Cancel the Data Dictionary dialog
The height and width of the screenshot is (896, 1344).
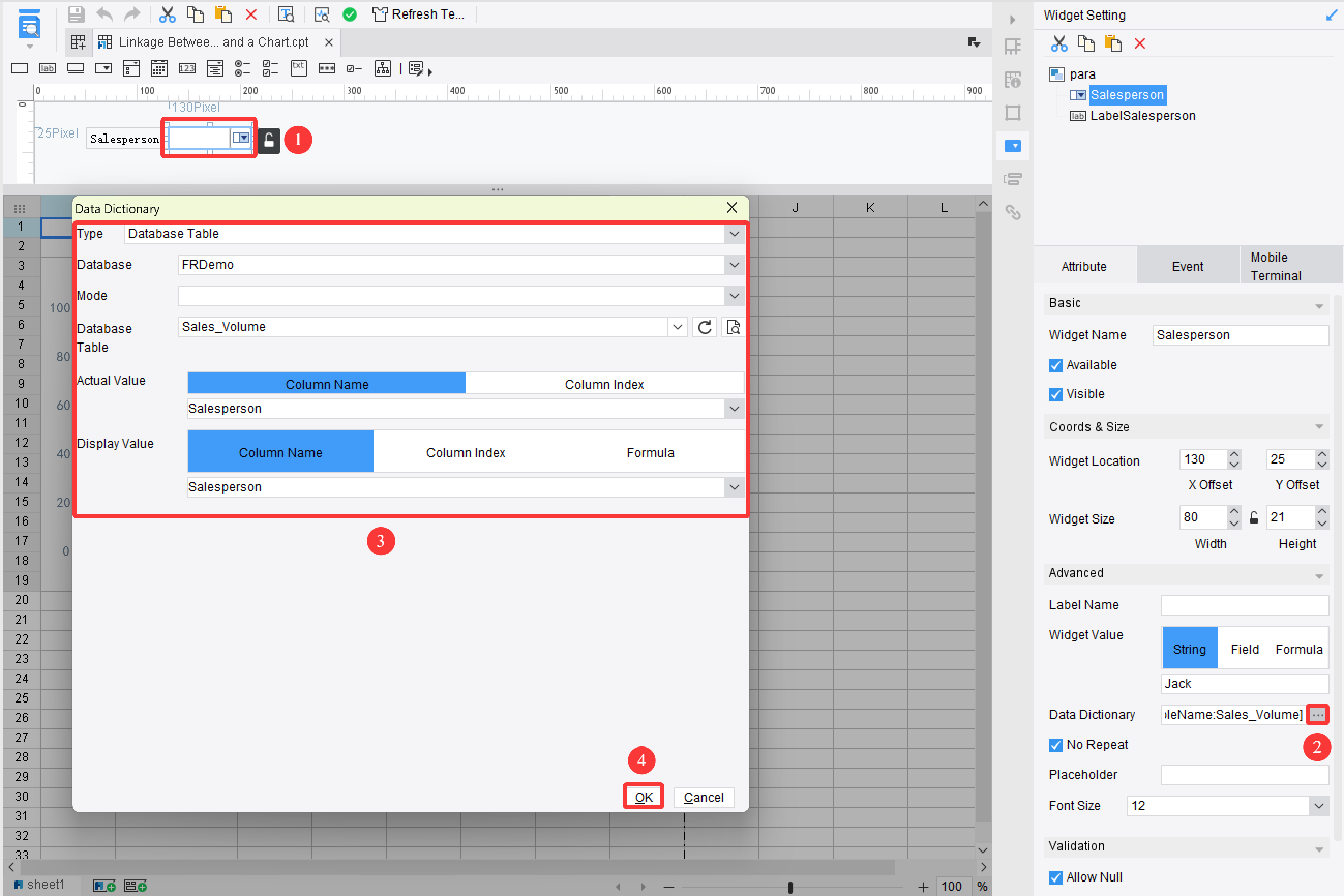pos(704,797)
